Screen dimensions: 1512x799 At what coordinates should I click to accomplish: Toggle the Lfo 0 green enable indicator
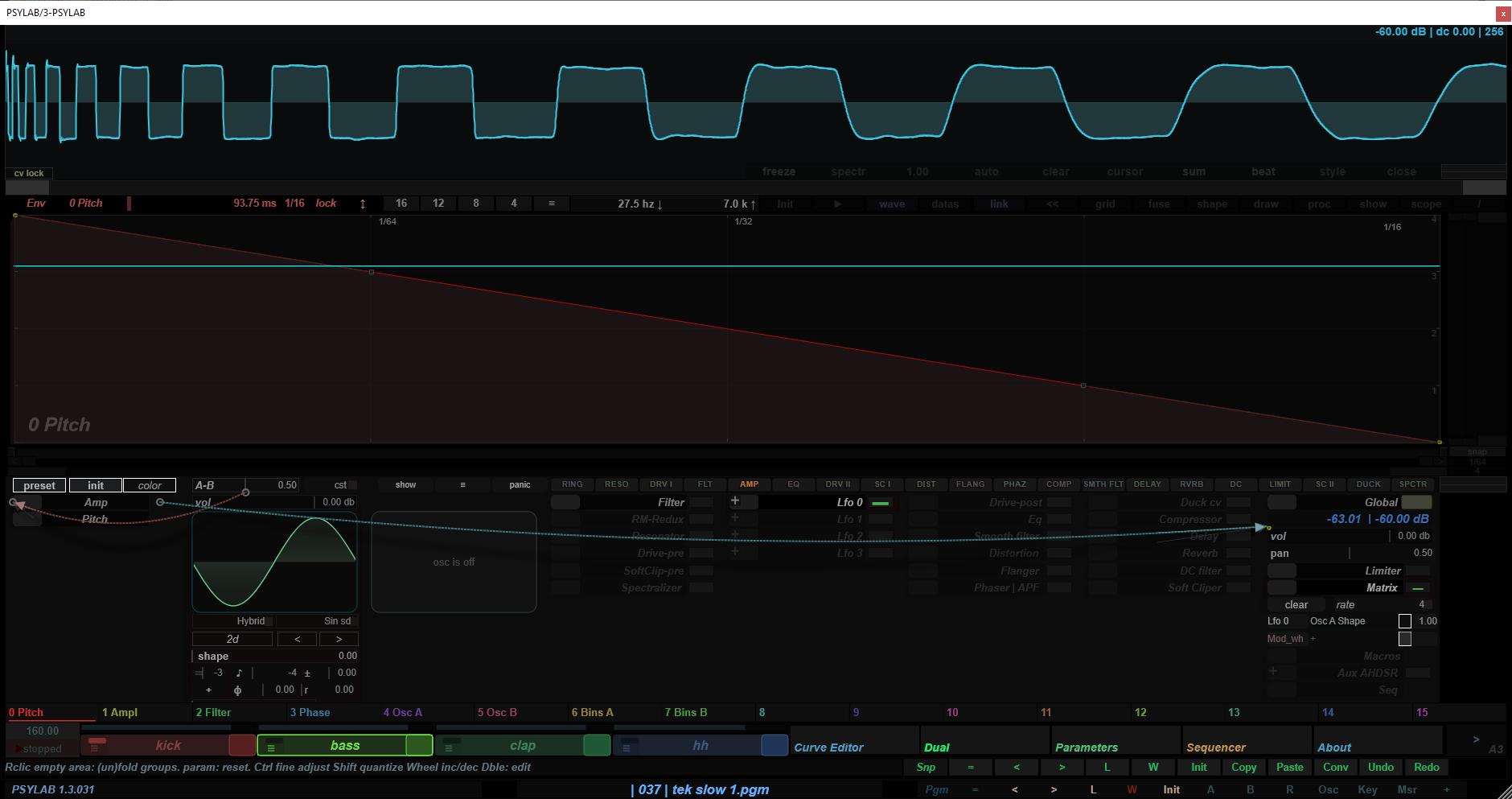point(881,503)
